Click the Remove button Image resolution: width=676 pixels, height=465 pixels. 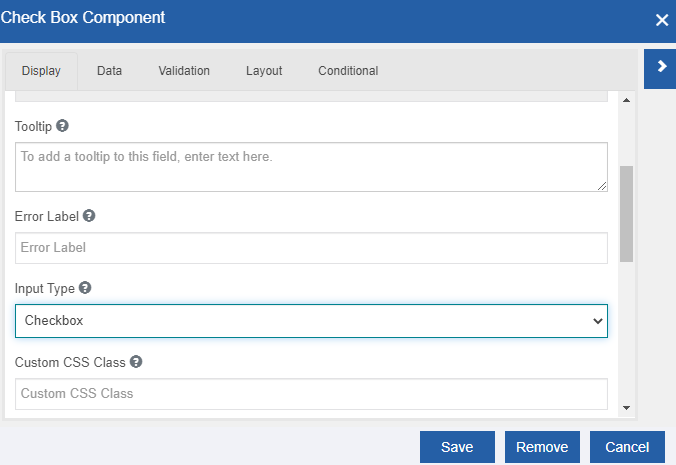(542, 447)
